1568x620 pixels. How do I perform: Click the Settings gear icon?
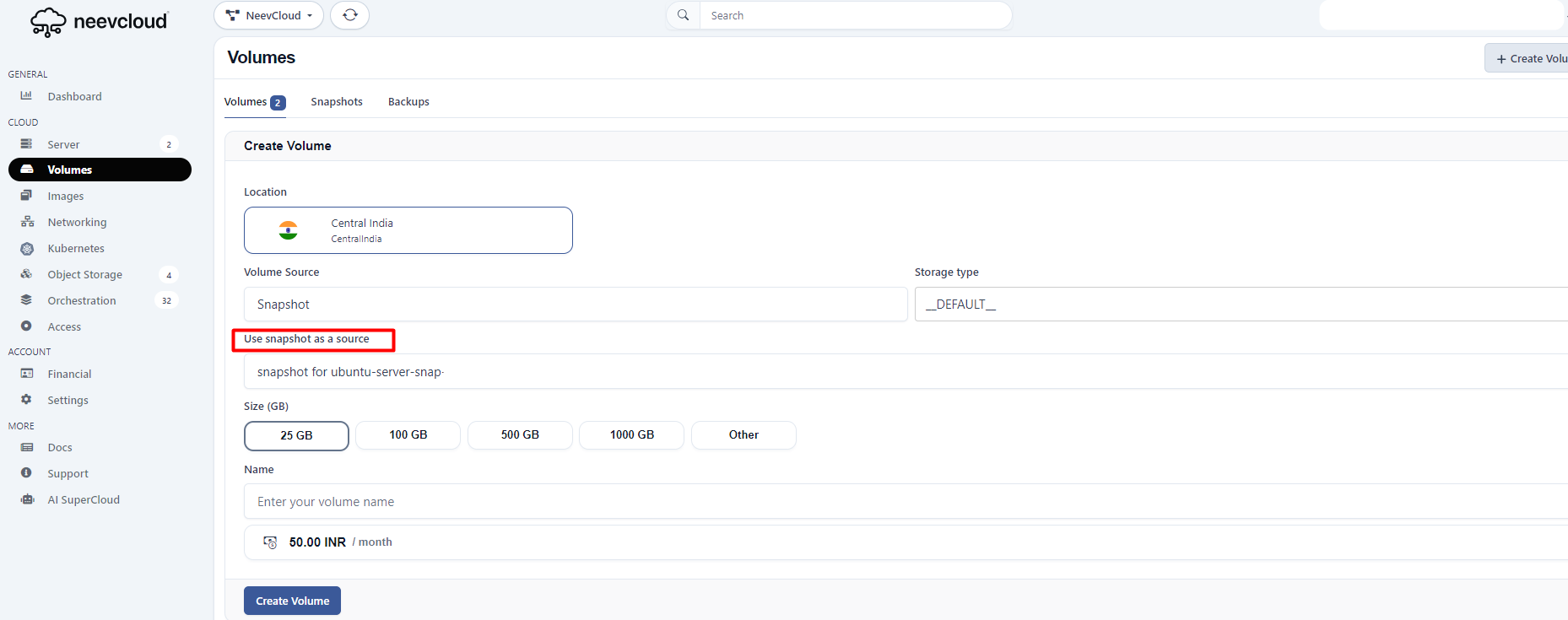click(x=26, y=400)
